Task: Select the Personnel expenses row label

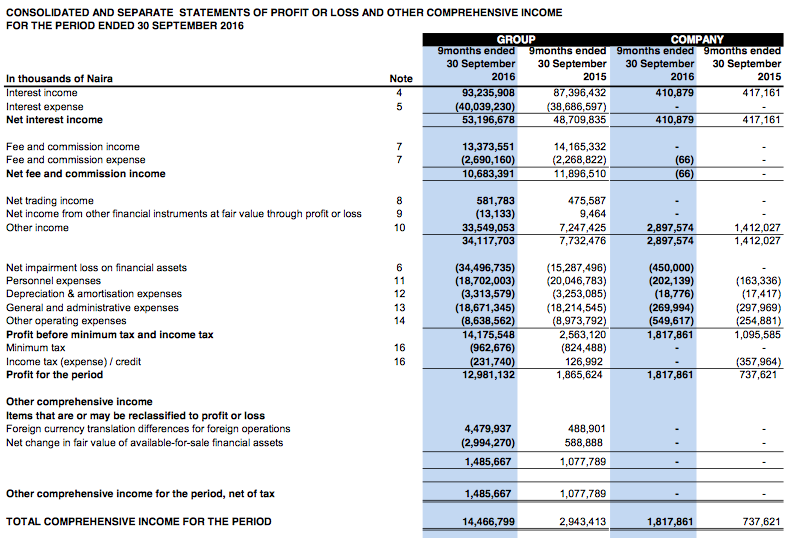Action: [53, 281]
